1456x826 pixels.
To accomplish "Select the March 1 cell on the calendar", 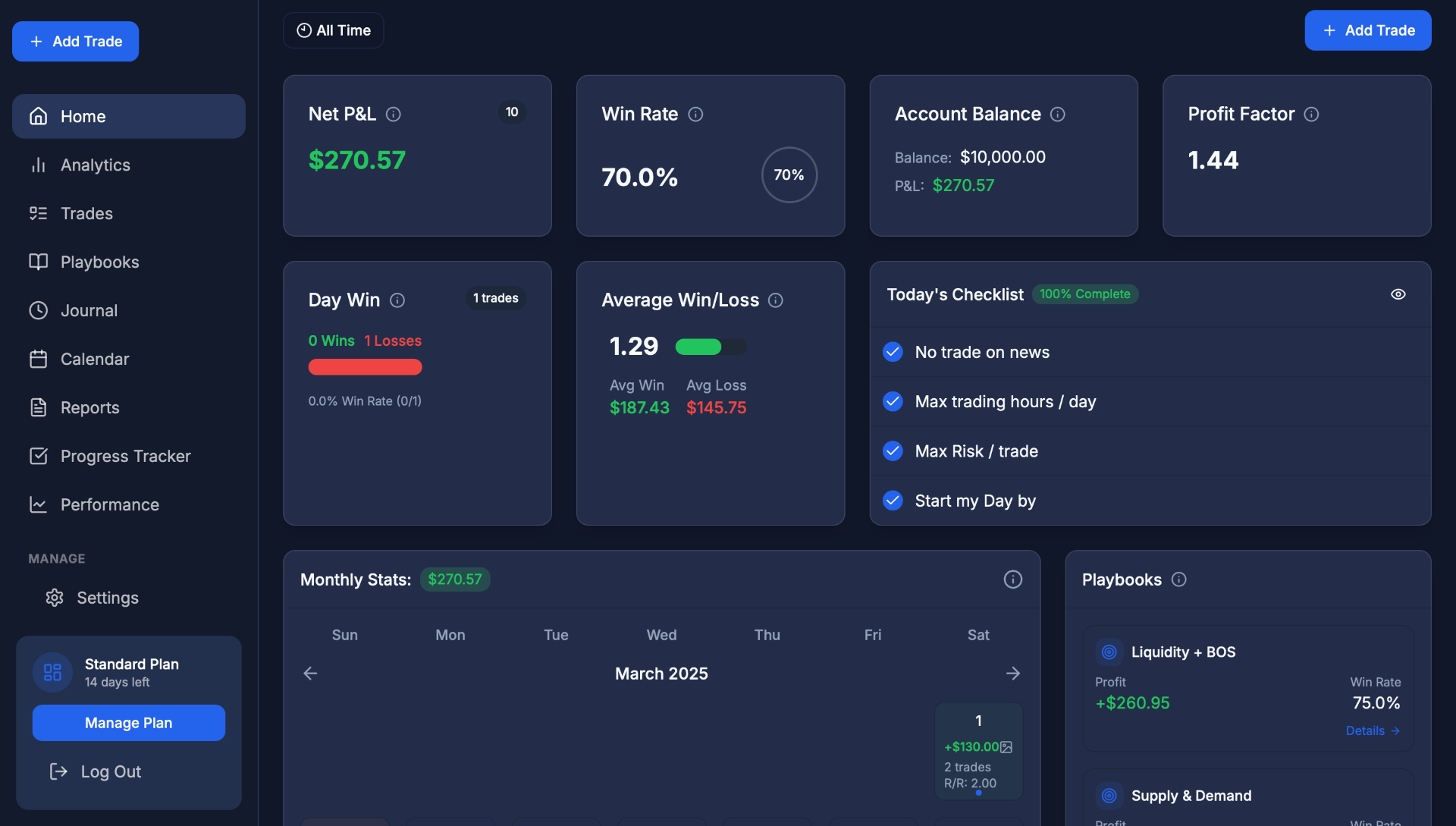I will pos(978,751).
